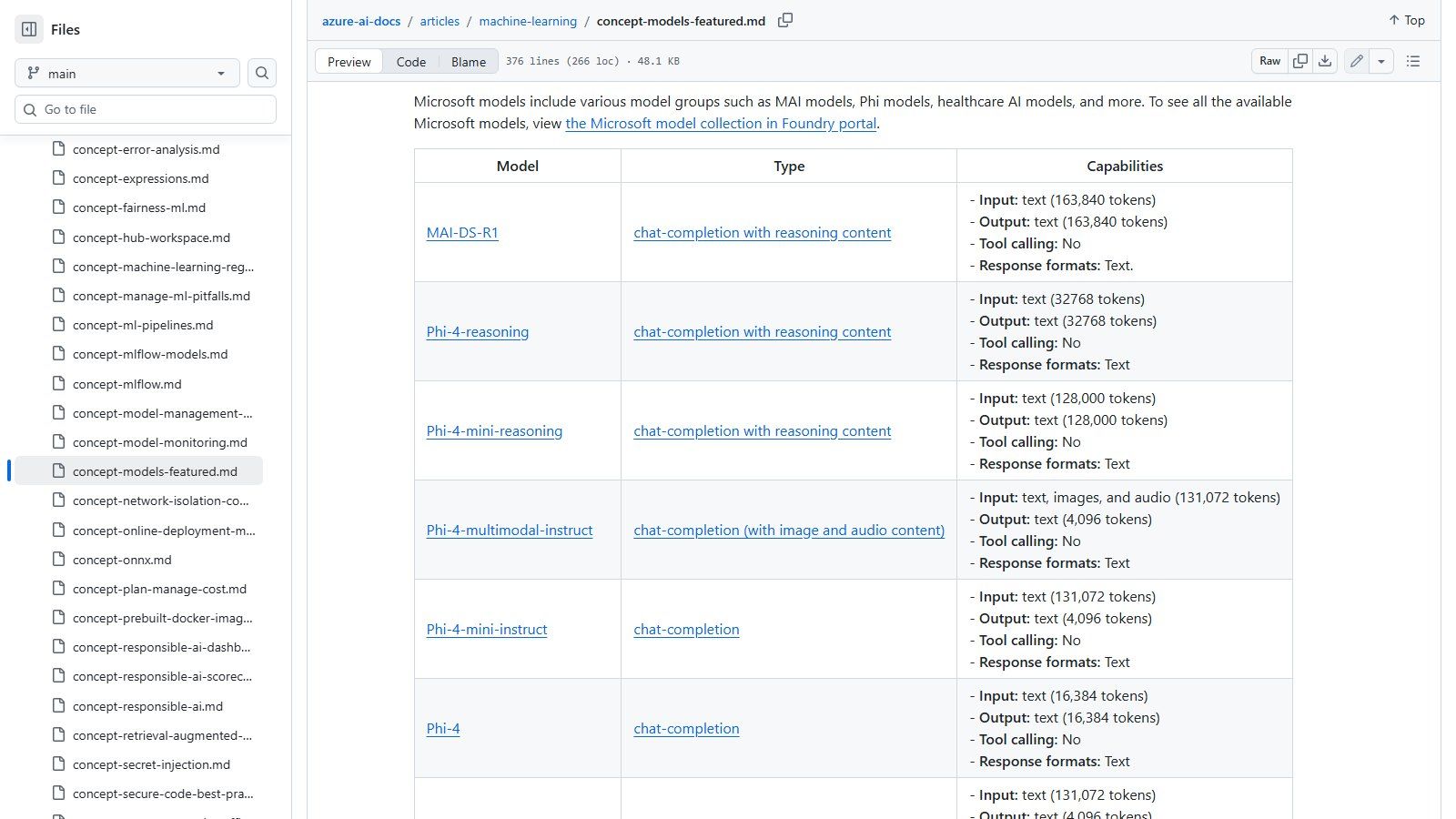Open chat-completion type link in Phi-4 row

click(687, 729)
